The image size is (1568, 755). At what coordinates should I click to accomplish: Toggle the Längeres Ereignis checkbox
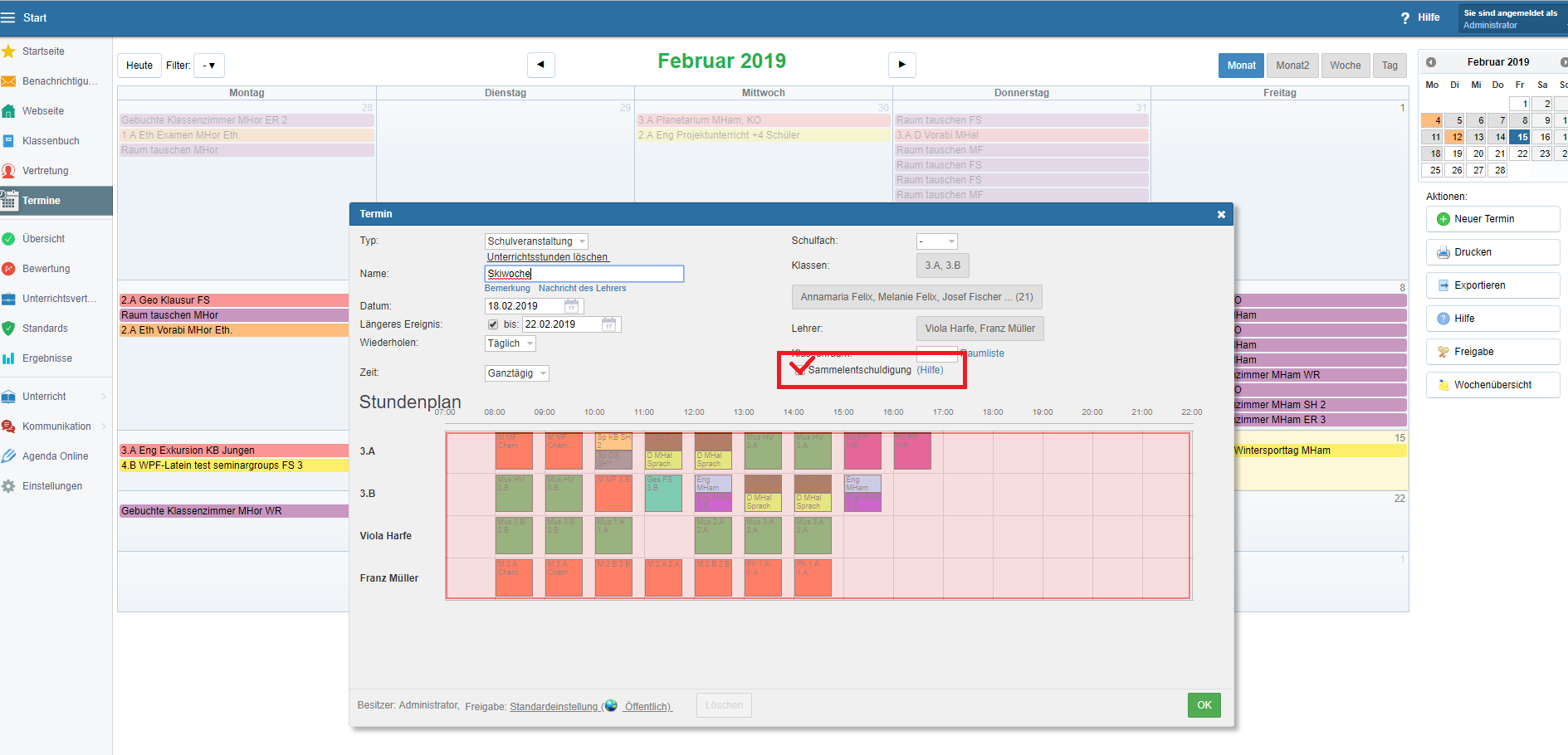click(x=493, y=324)
